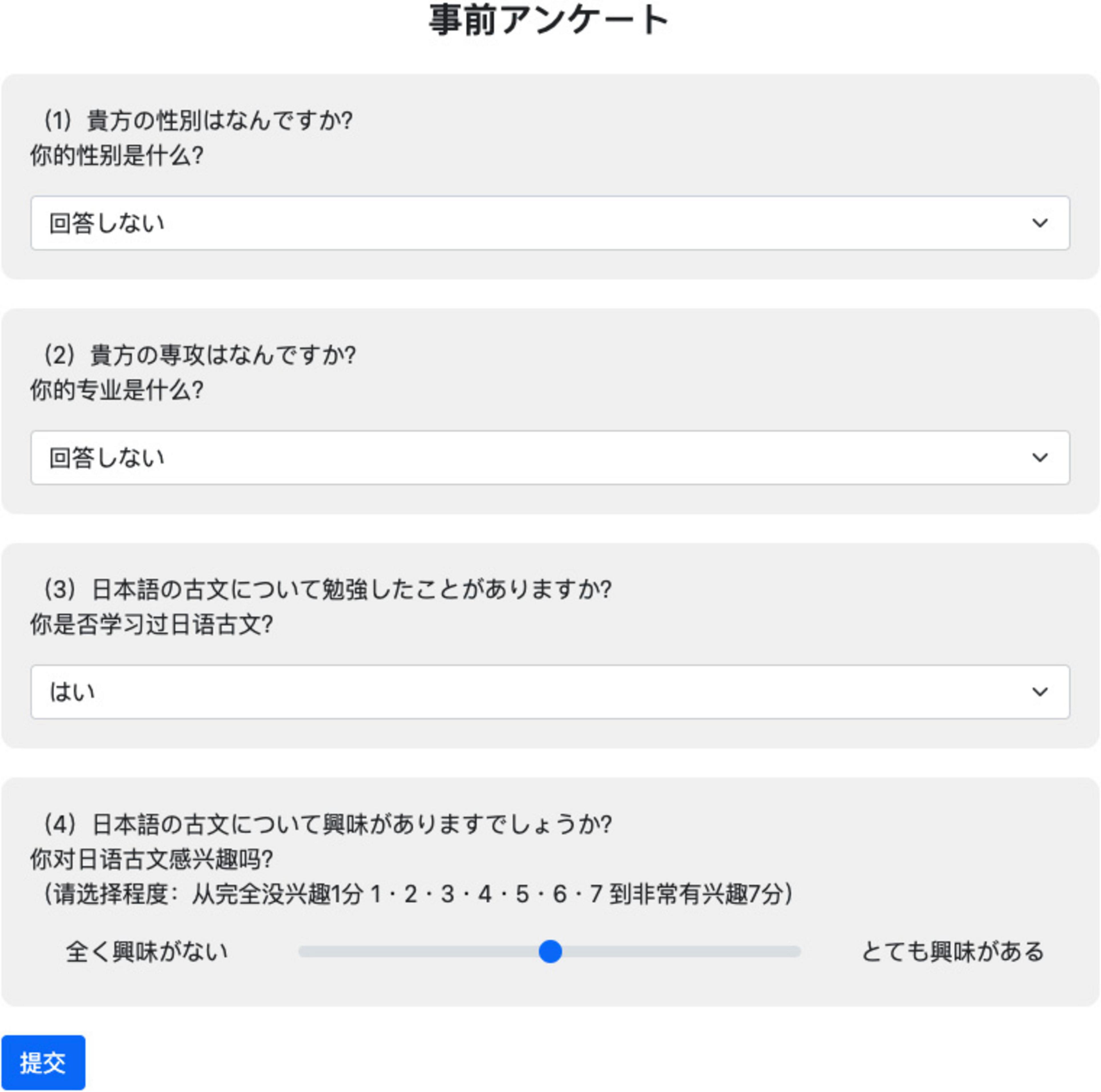Click the slider track right of the thumb
The width and height of the screenshot is (1101, 1092).
682,951
